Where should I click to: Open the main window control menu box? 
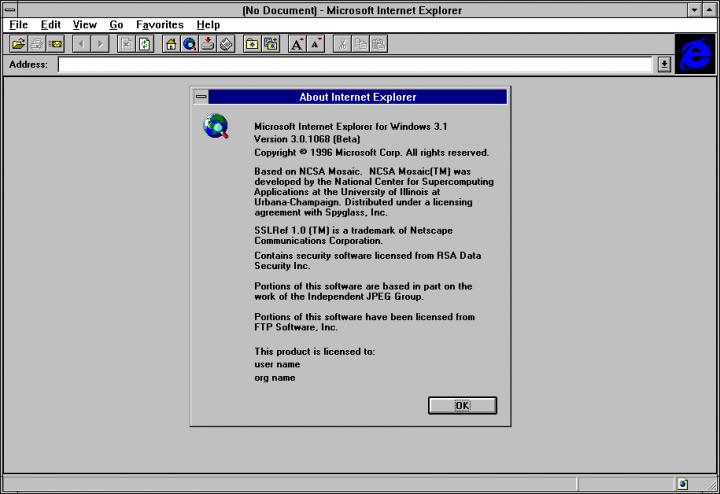(10, 9)
